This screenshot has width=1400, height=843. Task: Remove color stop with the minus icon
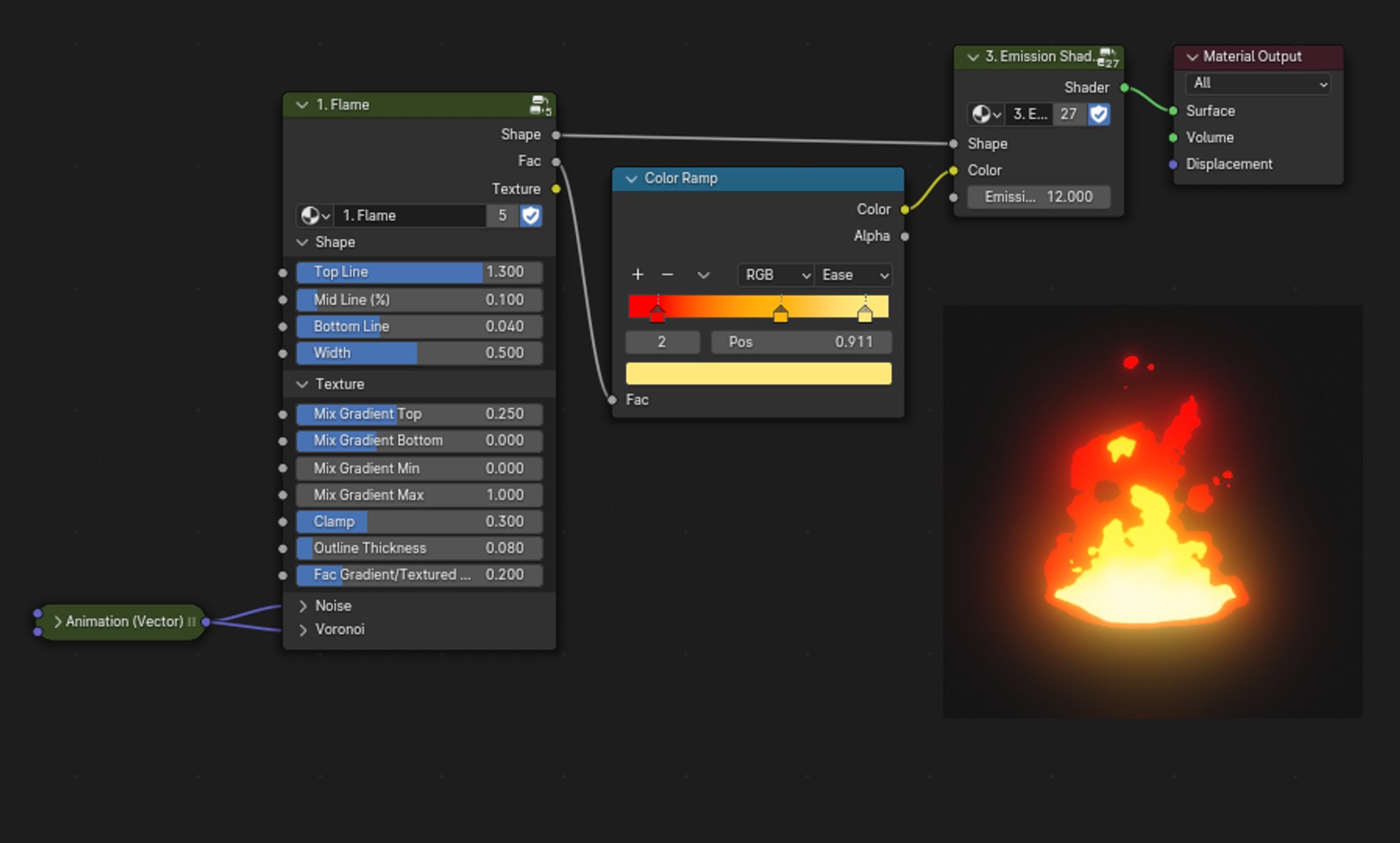(x=667, y=275)
